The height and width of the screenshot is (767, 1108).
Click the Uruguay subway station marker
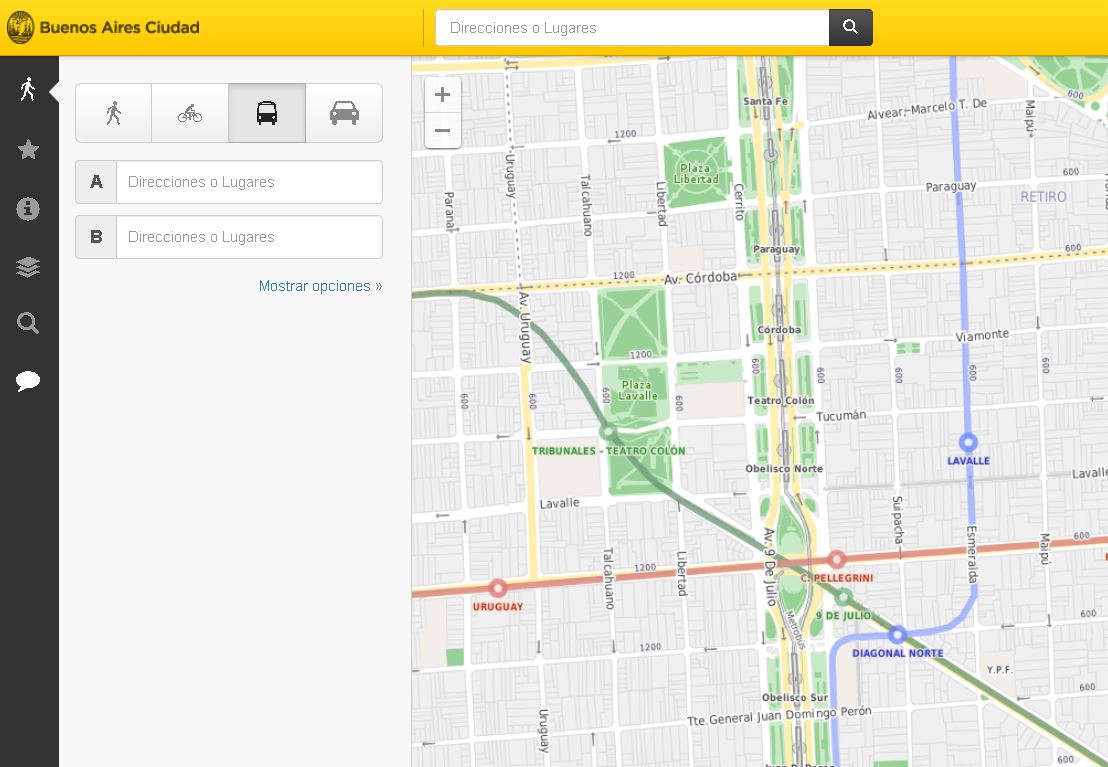[x=498, y=588]
